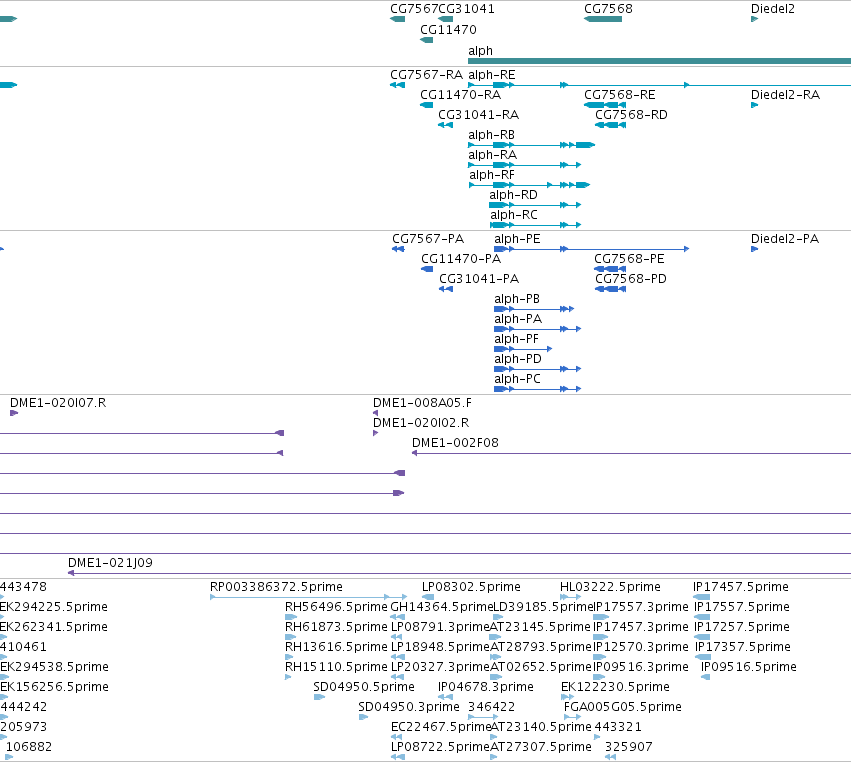
Task: Select EST AT23145.5prime
Action: tap(496, 637)
